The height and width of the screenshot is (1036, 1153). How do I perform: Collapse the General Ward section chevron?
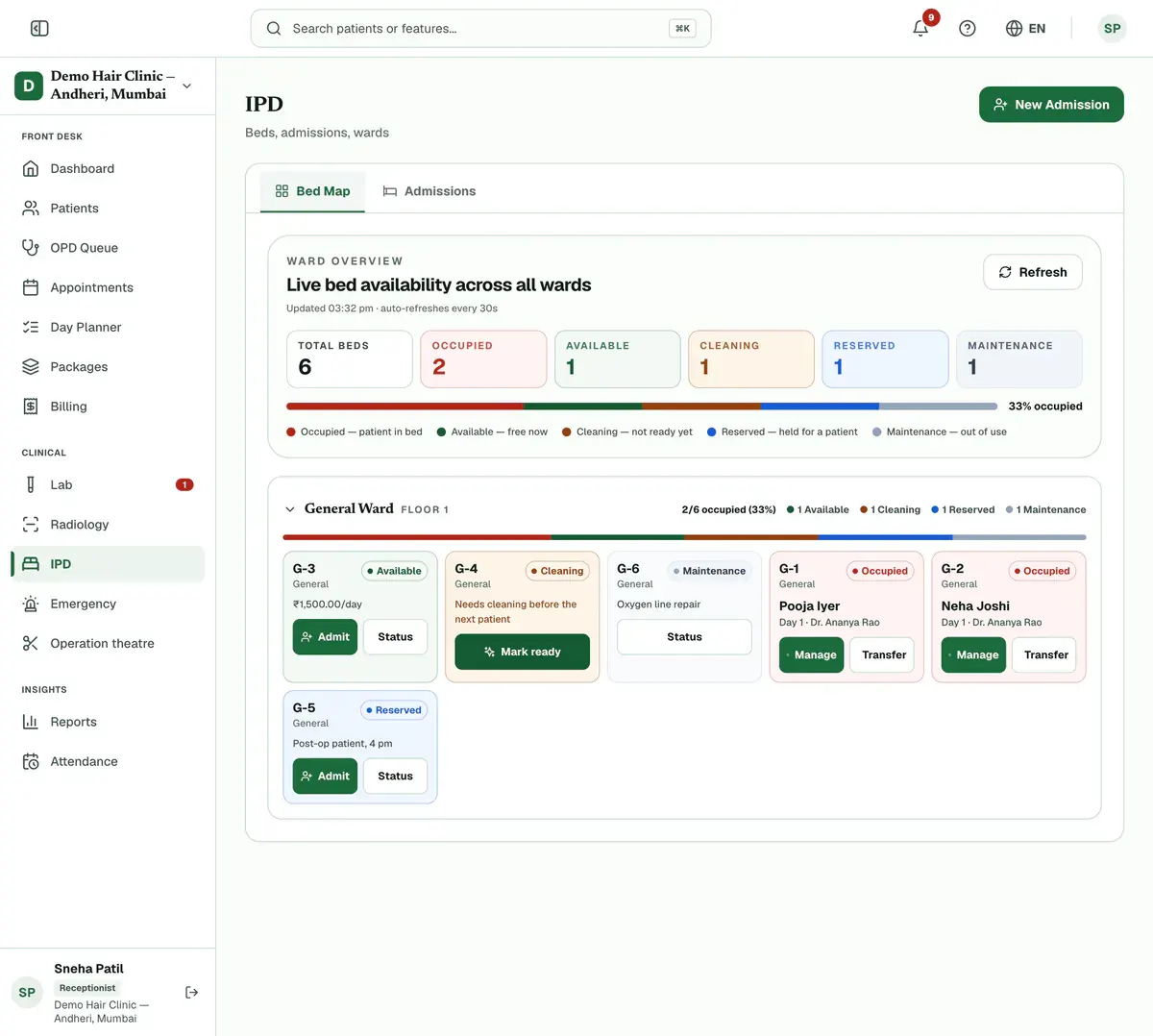click(x=290, y=509)
